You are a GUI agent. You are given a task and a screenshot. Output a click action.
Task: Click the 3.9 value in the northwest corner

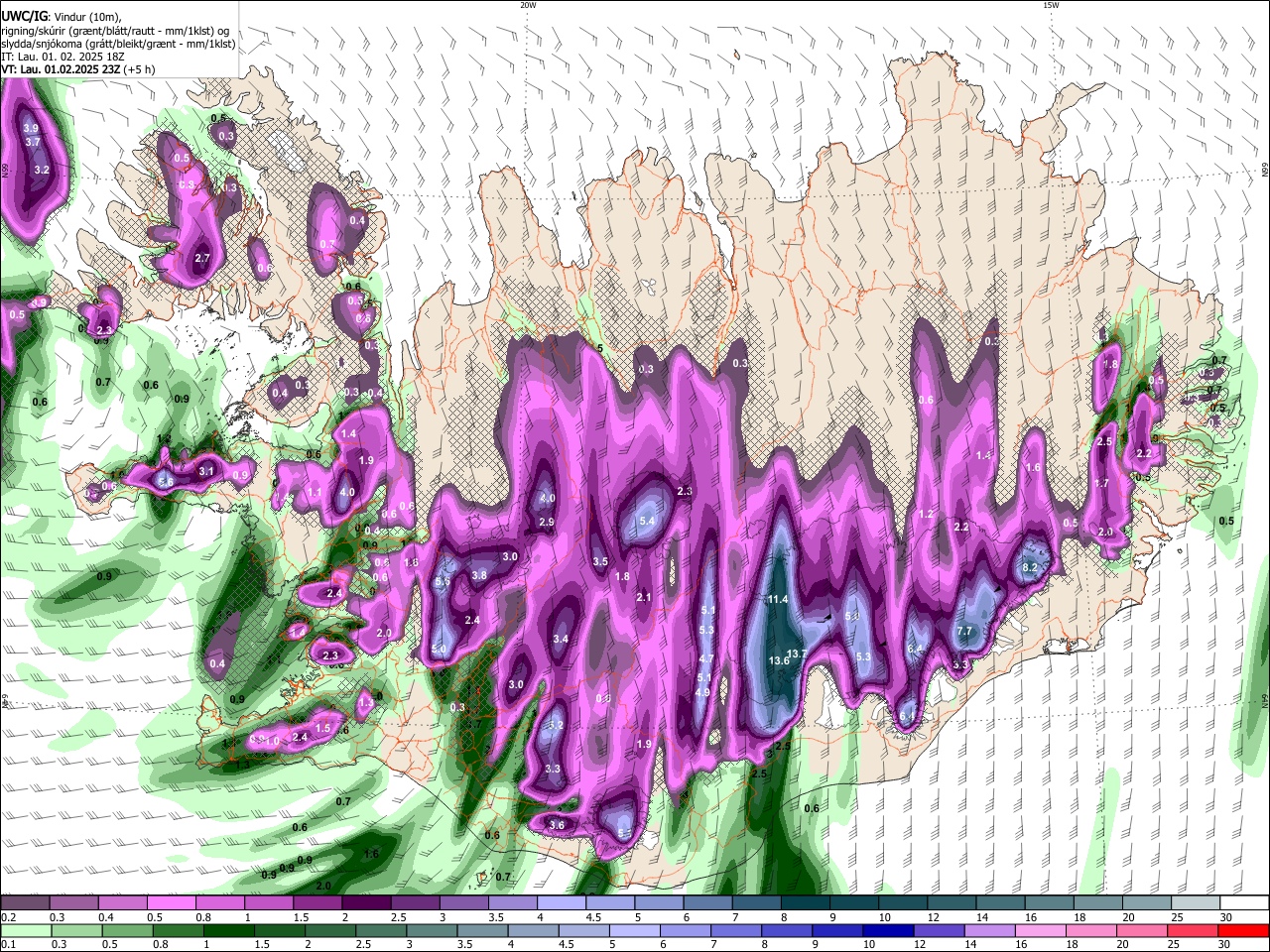31,128
